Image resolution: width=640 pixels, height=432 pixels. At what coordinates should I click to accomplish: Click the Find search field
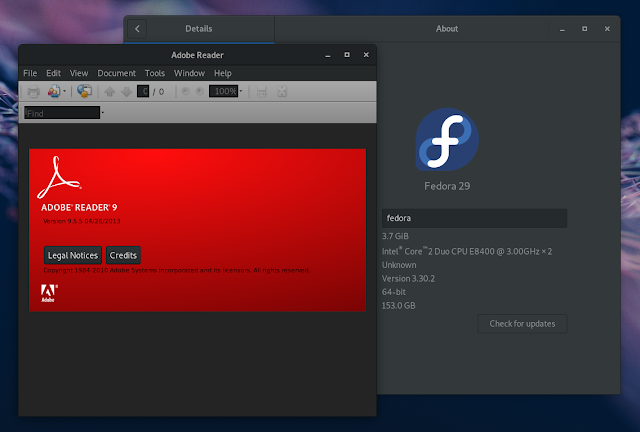click(x=62, y=113)
